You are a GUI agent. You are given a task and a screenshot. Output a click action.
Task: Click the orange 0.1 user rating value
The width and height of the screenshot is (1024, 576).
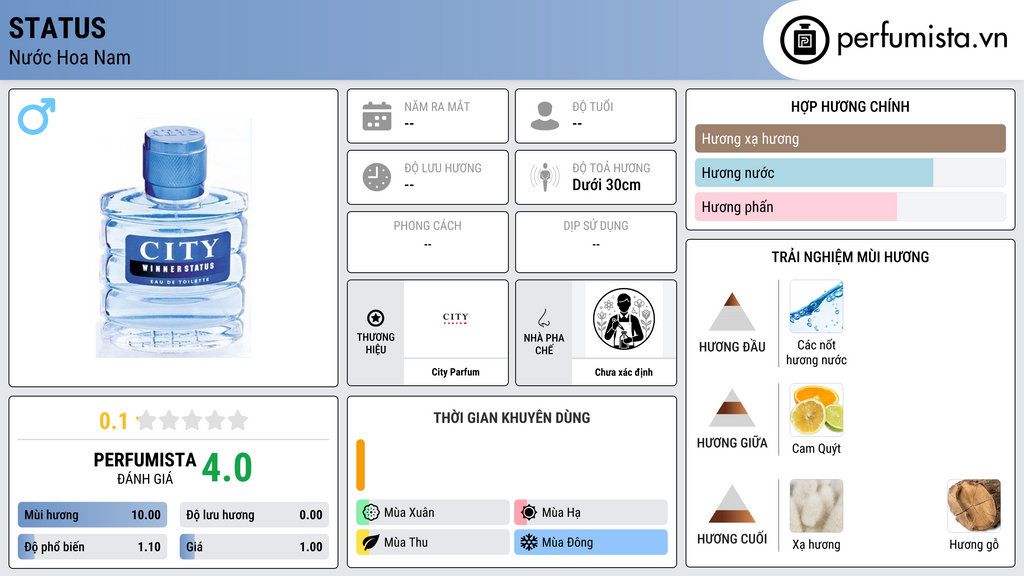(x=114, y=421)
